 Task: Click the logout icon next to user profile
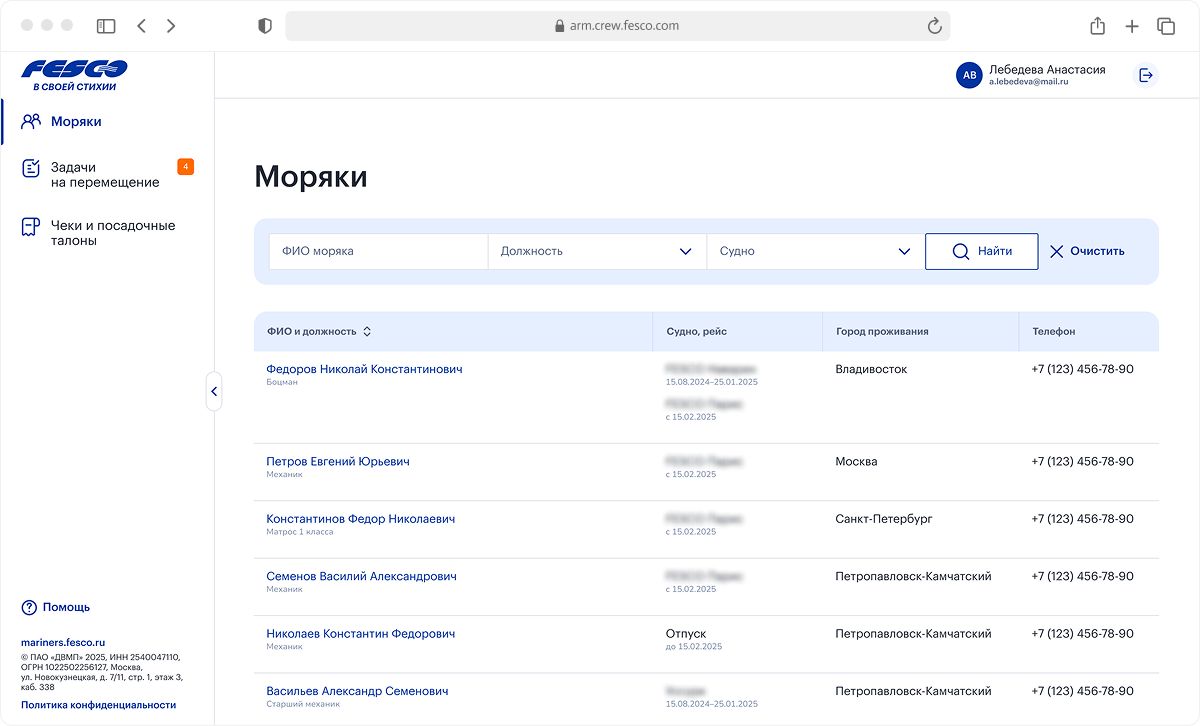(x=1146, y=75)
